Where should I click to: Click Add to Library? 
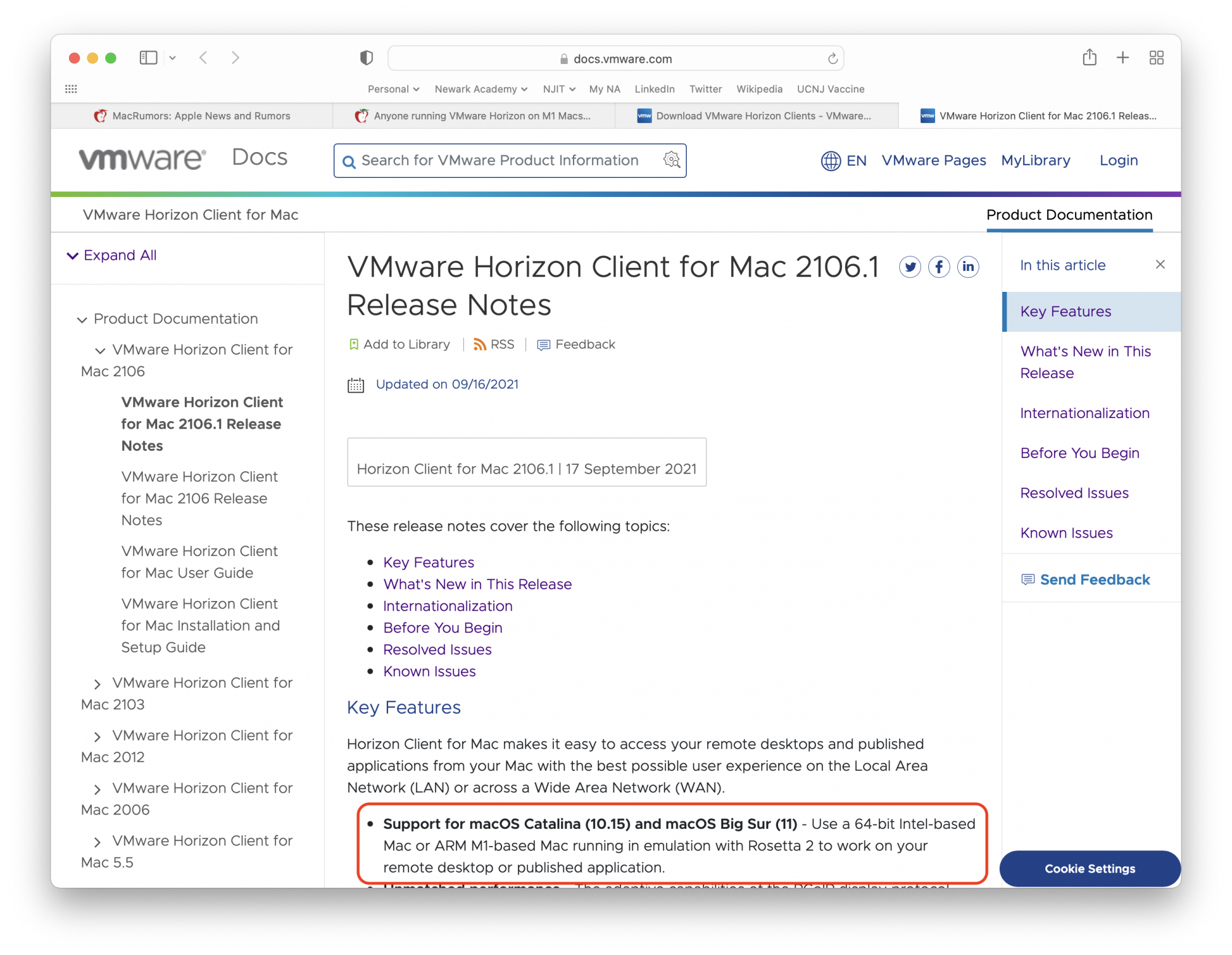pos(399,345)
